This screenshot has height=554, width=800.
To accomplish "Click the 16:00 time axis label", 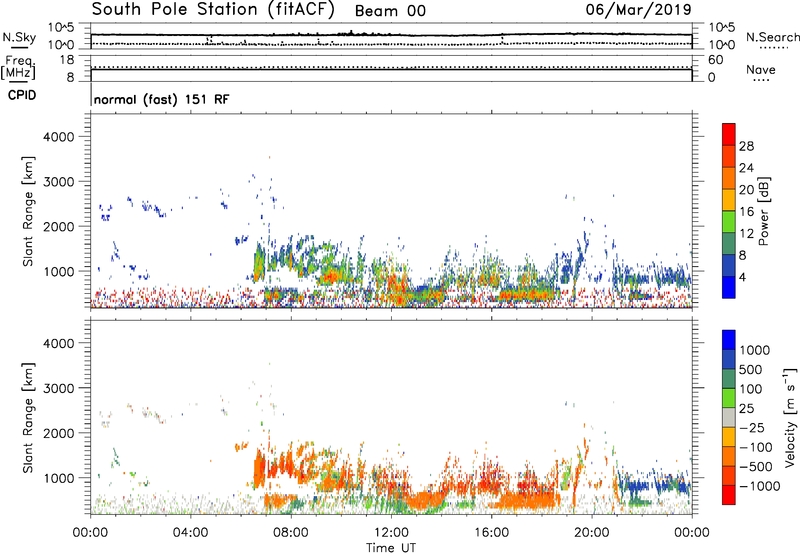I will [491, 533].
